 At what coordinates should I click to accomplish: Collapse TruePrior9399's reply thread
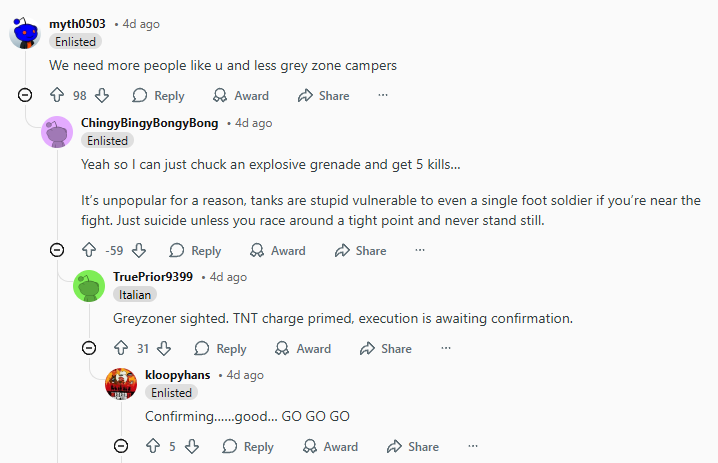(x=89, y=349)
